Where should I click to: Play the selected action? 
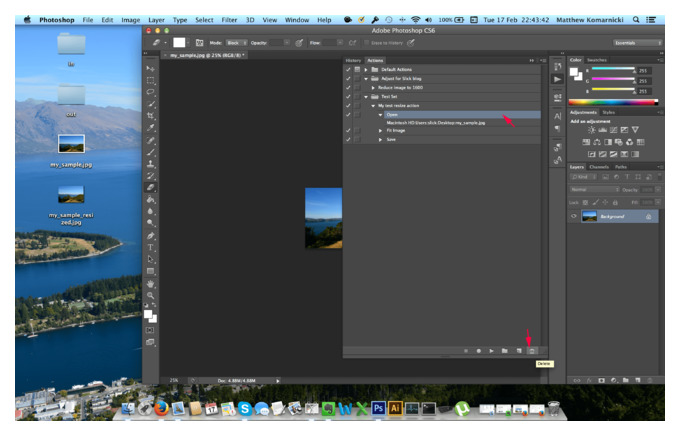coord(491,351)
